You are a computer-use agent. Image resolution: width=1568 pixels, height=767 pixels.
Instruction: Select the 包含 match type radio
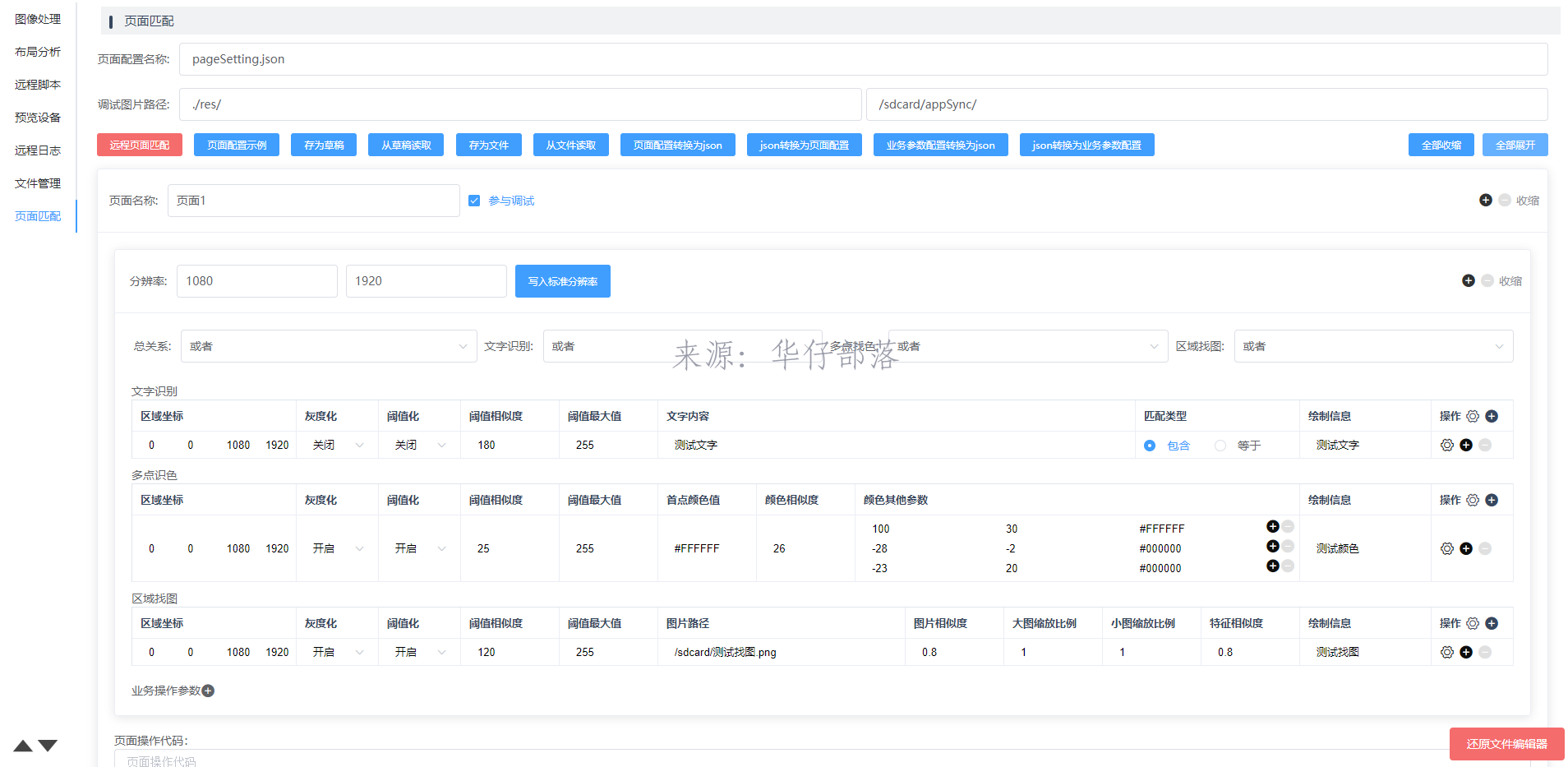click(x=1150, y=446)
